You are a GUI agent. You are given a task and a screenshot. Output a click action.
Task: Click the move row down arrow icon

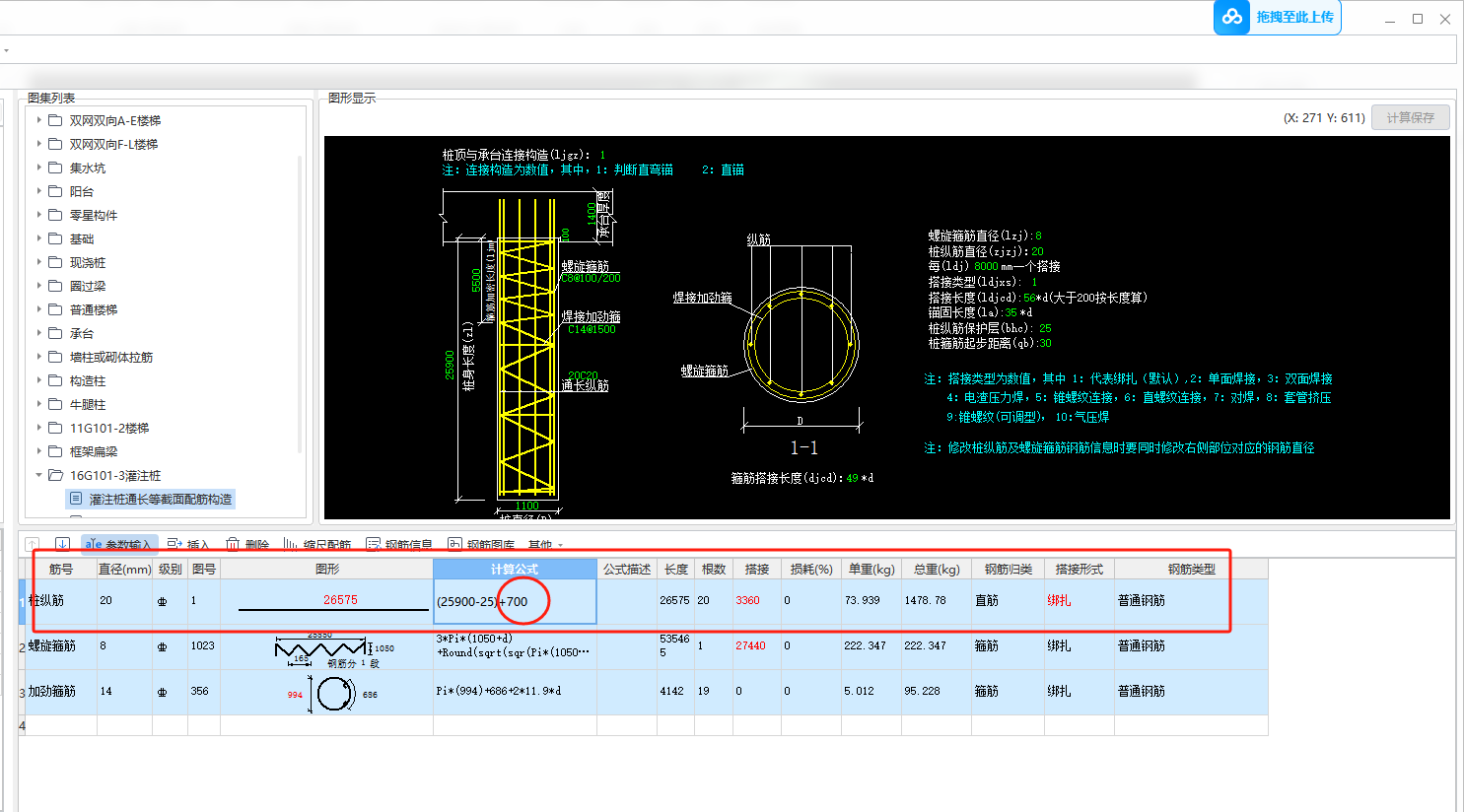pyautogui.click(x=62, y=544)
